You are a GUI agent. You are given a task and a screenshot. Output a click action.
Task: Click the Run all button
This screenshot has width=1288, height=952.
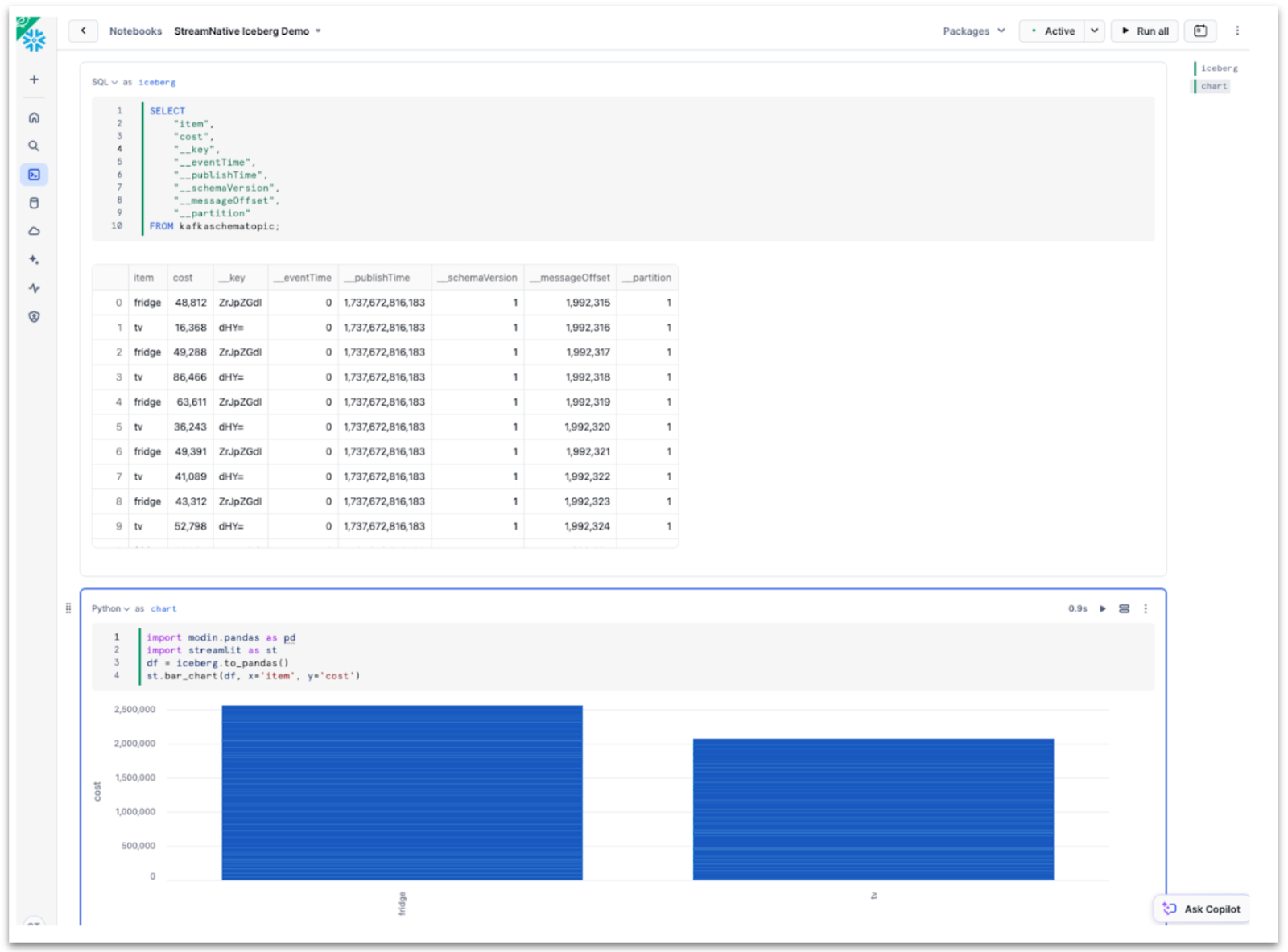point(1145,31)
